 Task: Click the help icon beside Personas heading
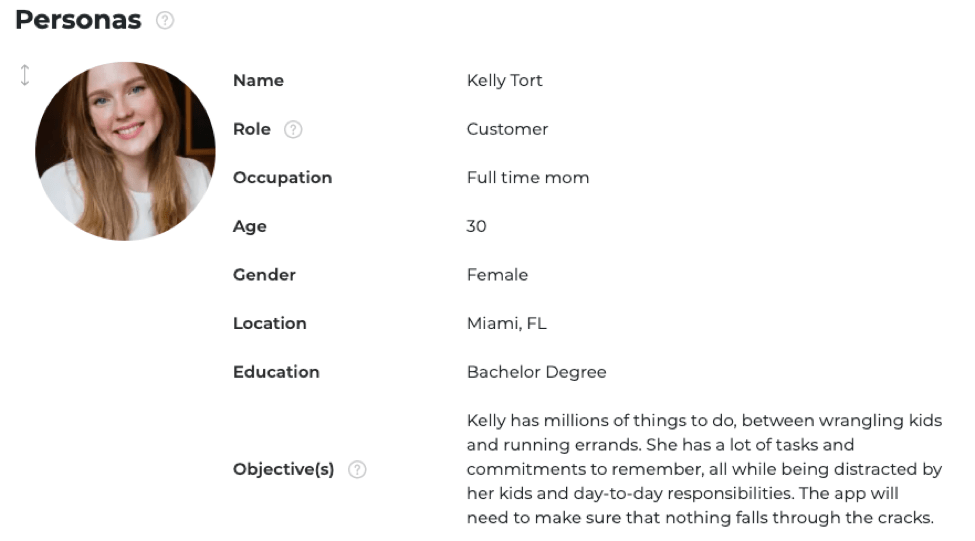click(x=165, y=20)
